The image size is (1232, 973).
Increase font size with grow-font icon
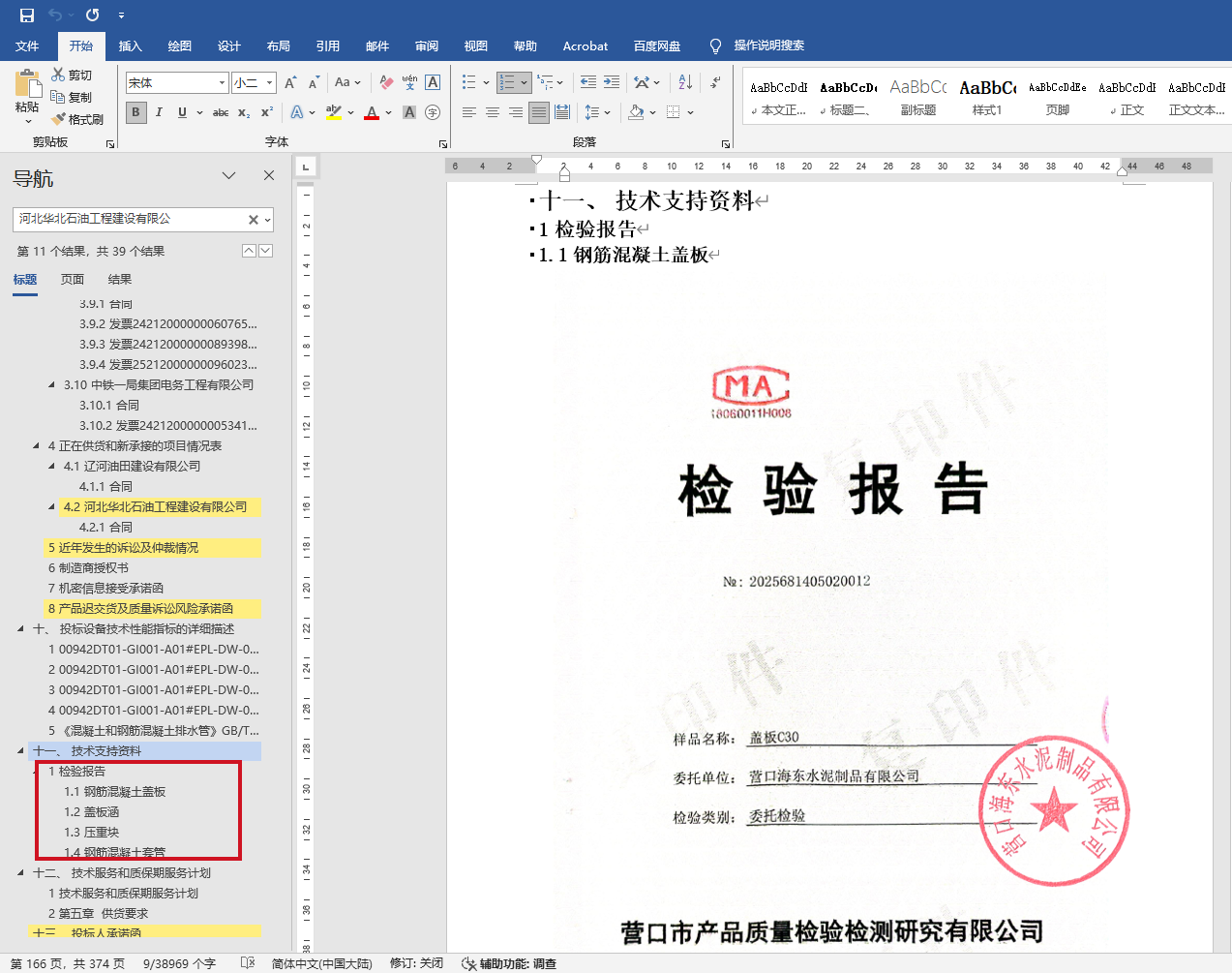290,83
